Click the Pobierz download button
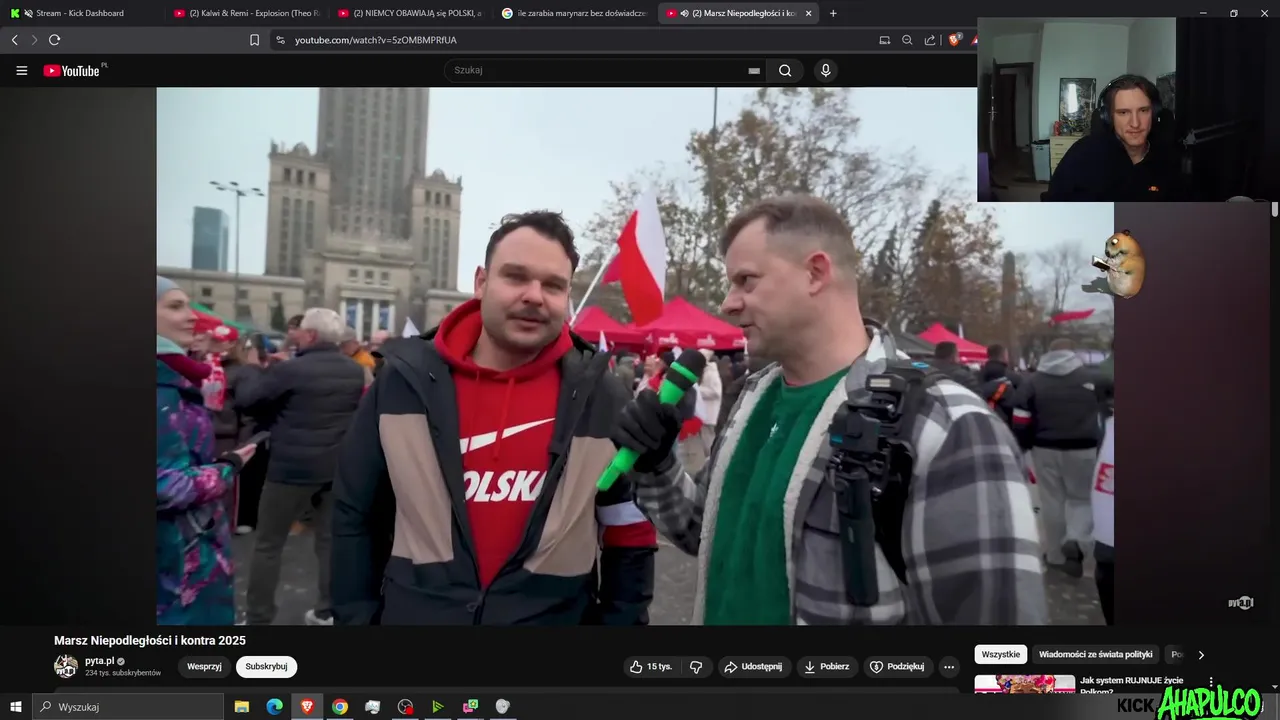Image resolution: width=1280 pixels, height=720 pixels. point(827,667)
